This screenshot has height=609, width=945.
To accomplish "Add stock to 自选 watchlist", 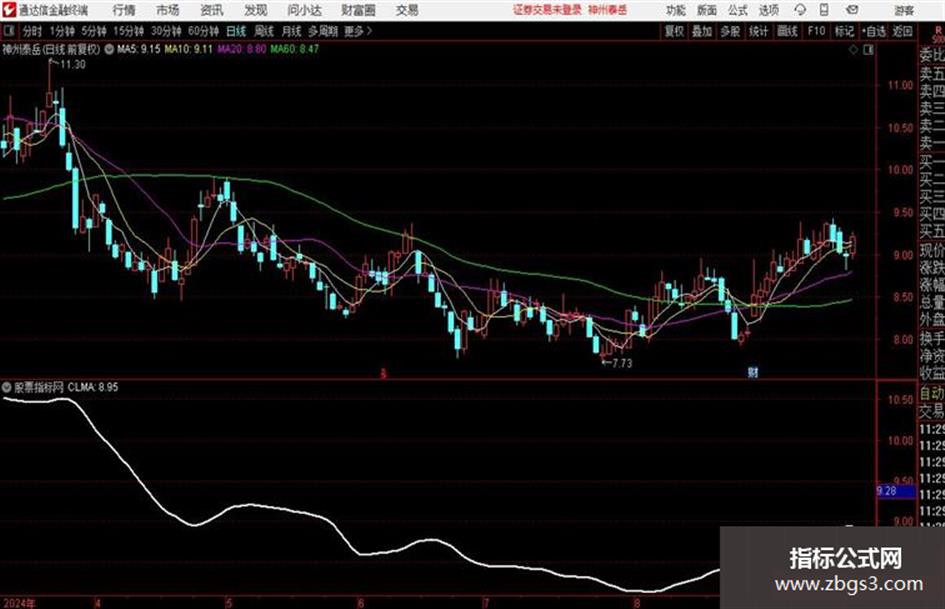I will pyautogui.click(x=873, y=31).
